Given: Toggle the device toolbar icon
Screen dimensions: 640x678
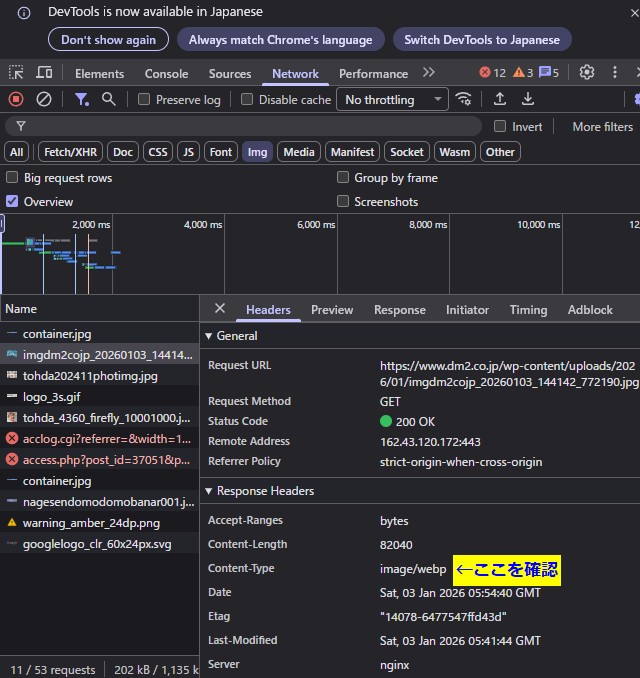Looking at the screenshot, I should (x=44, y=73).
